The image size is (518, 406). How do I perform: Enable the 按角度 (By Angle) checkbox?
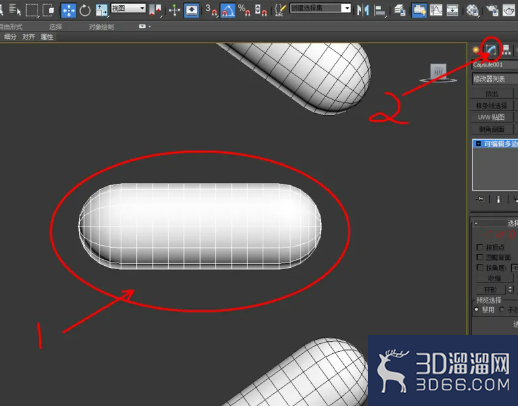tap(480, 267)
